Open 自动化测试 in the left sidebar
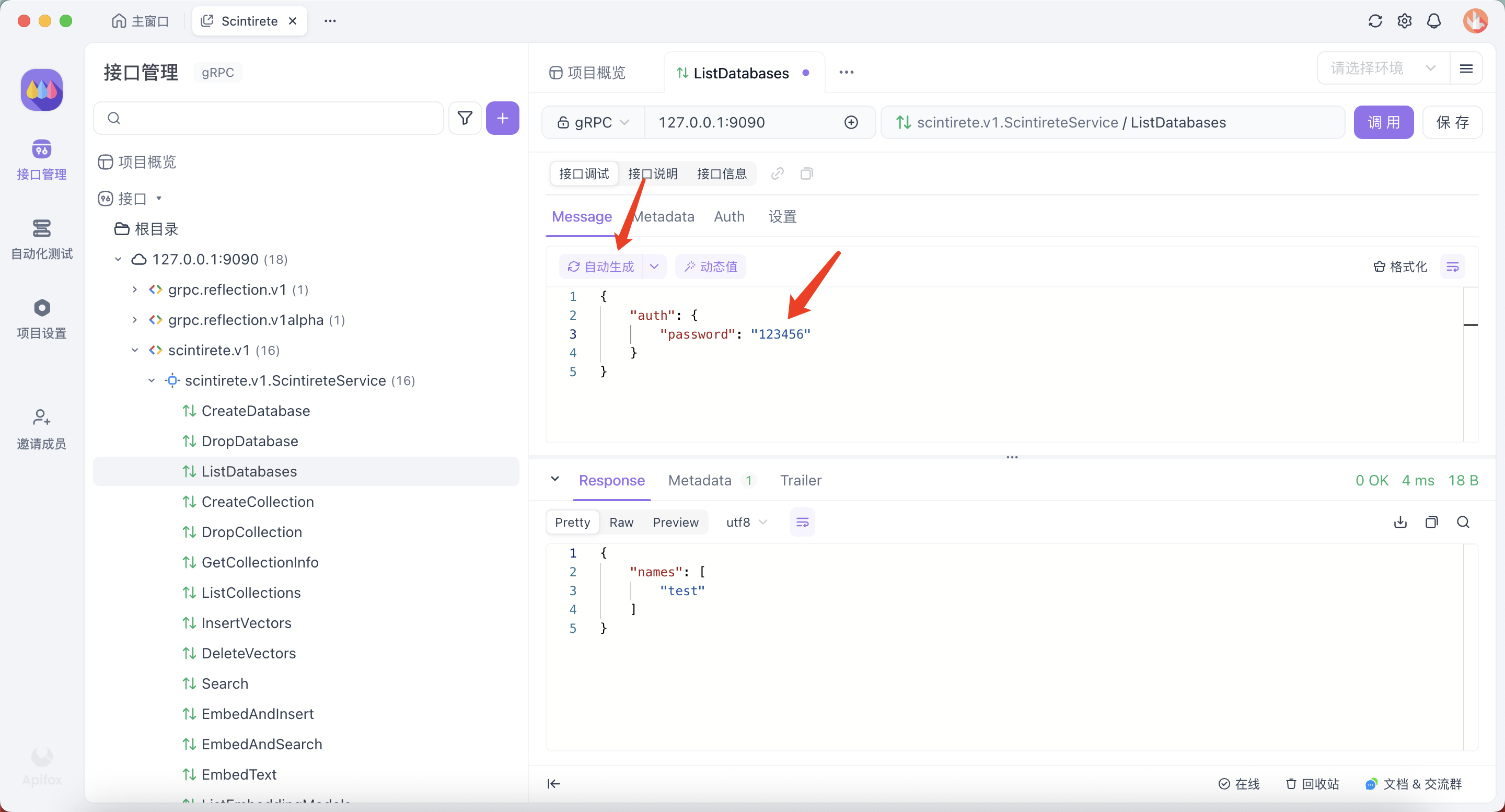The image size is (1505, 812). 41,239
